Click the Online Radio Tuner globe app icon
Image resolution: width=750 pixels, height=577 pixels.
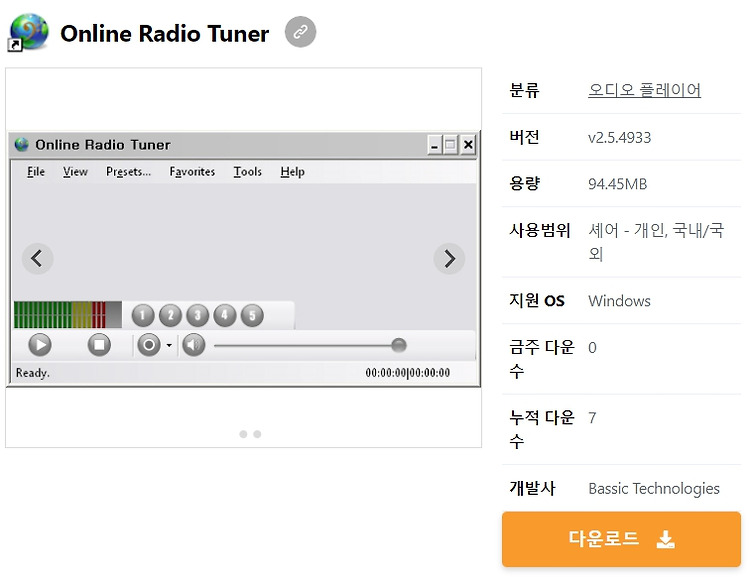pyautogui.click(x=28, y=32)
